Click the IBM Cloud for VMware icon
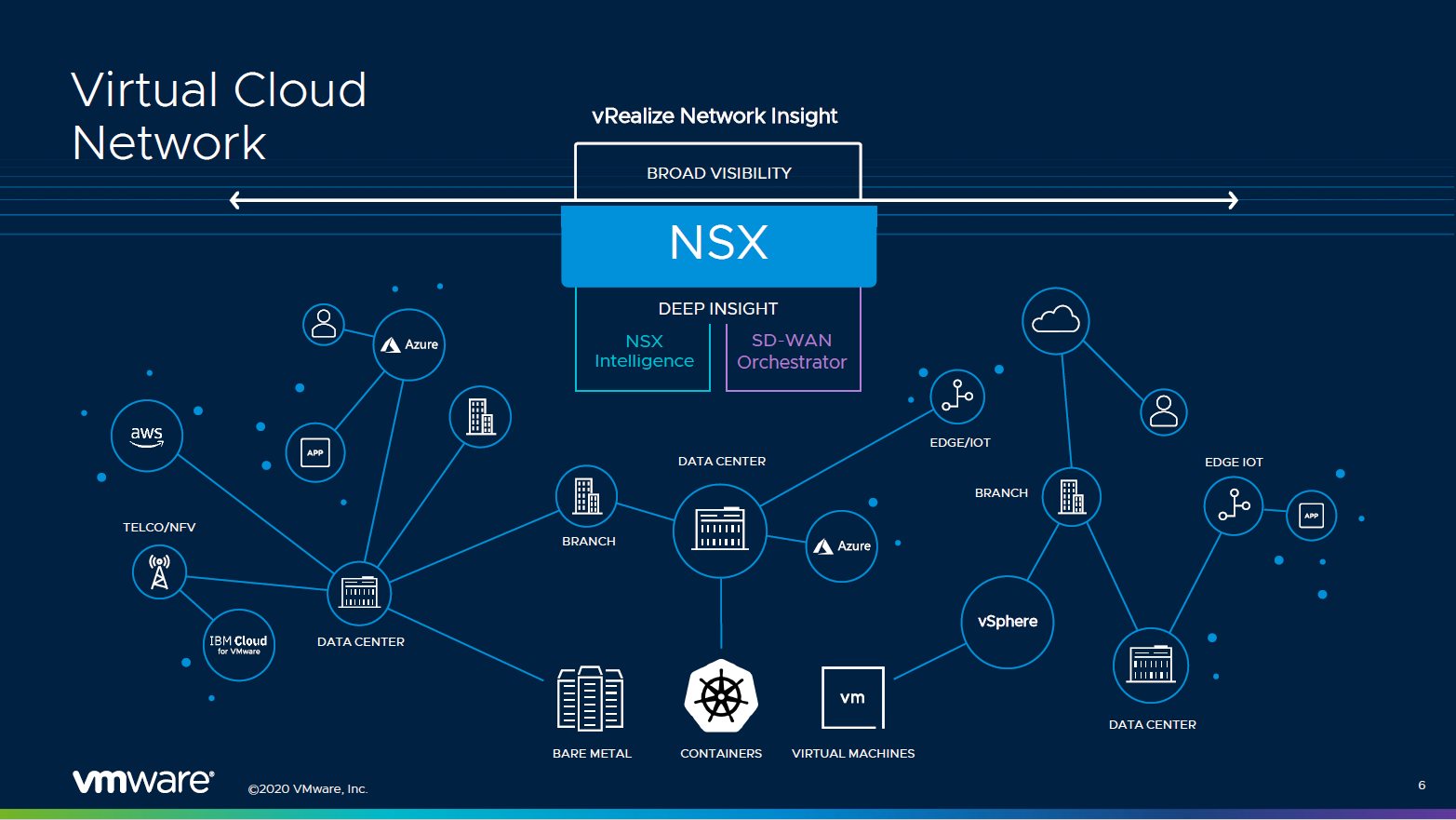1456x820 pixels. click(238, 645)
